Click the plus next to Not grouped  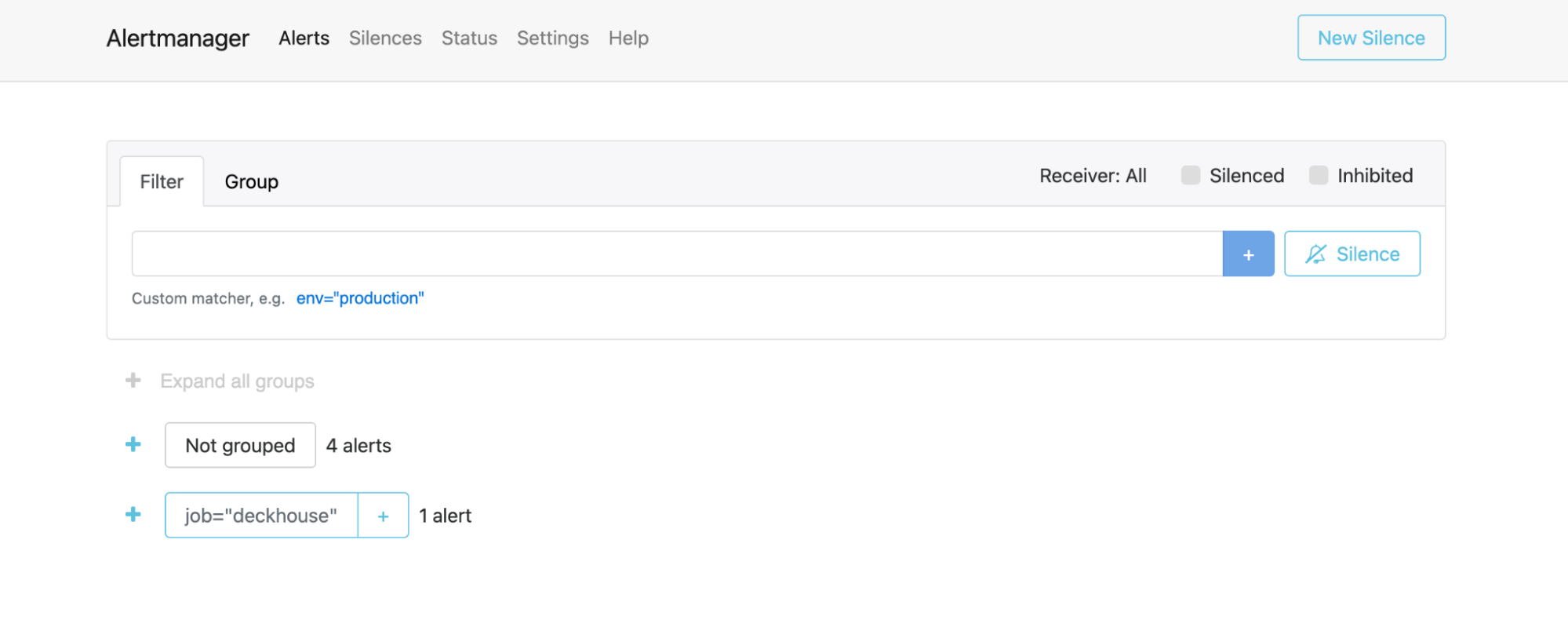point(133,444)
